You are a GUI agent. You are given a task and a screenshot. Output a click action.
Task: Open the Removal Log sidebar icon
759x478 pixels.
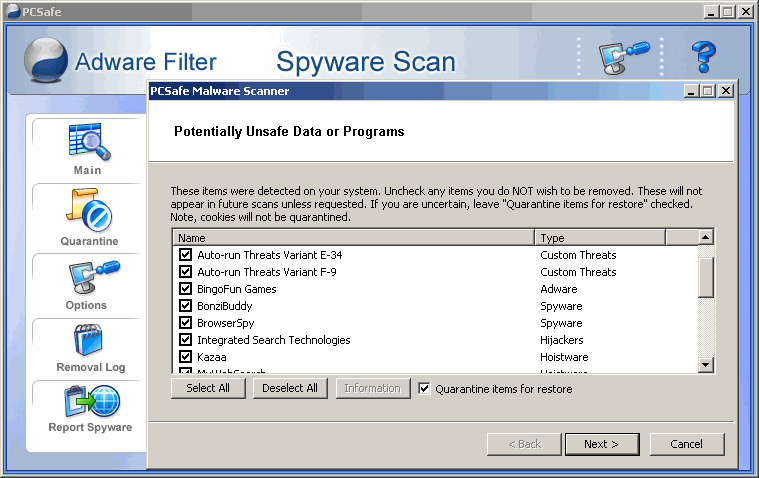tap(89, 340)
